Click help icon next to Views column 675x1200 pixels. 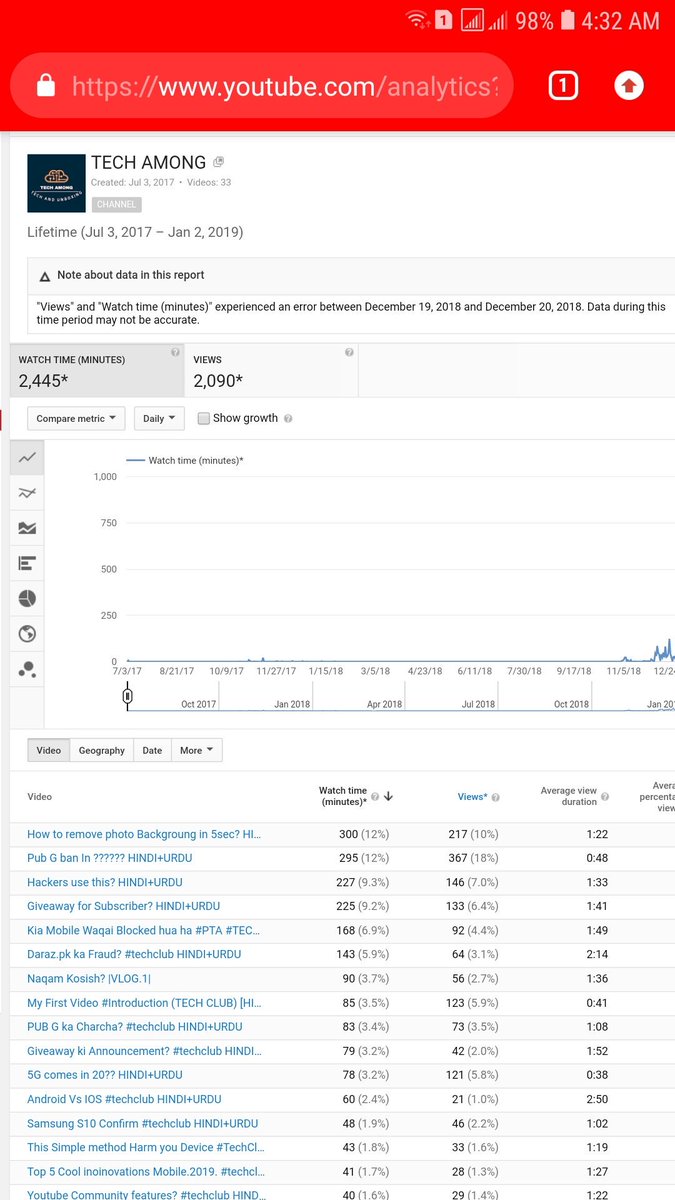pos(495,797)
